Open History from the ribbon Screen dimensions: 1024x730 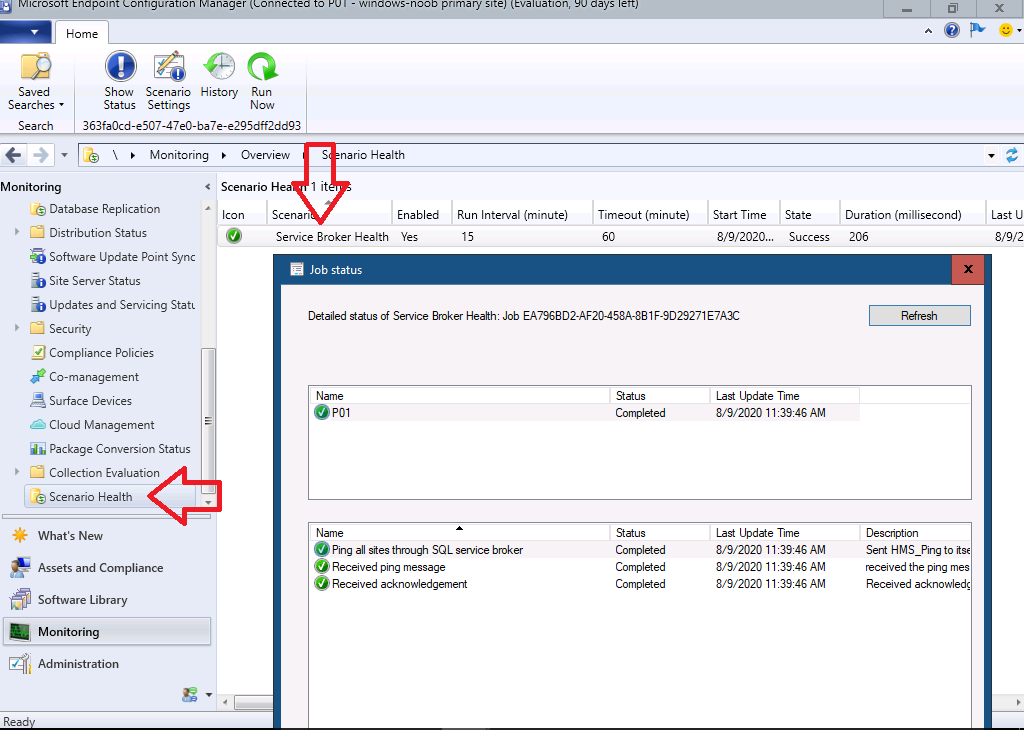pos(219,76)
